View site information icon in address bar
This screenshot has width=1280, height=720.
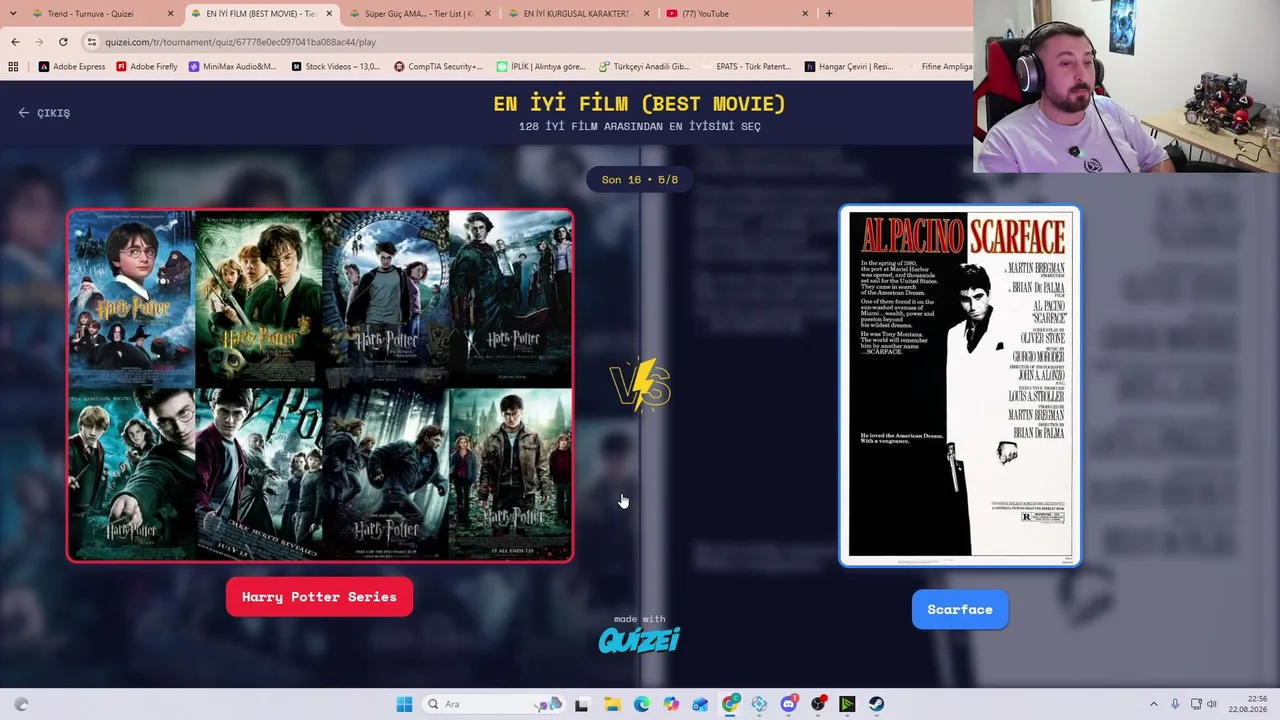92,42
